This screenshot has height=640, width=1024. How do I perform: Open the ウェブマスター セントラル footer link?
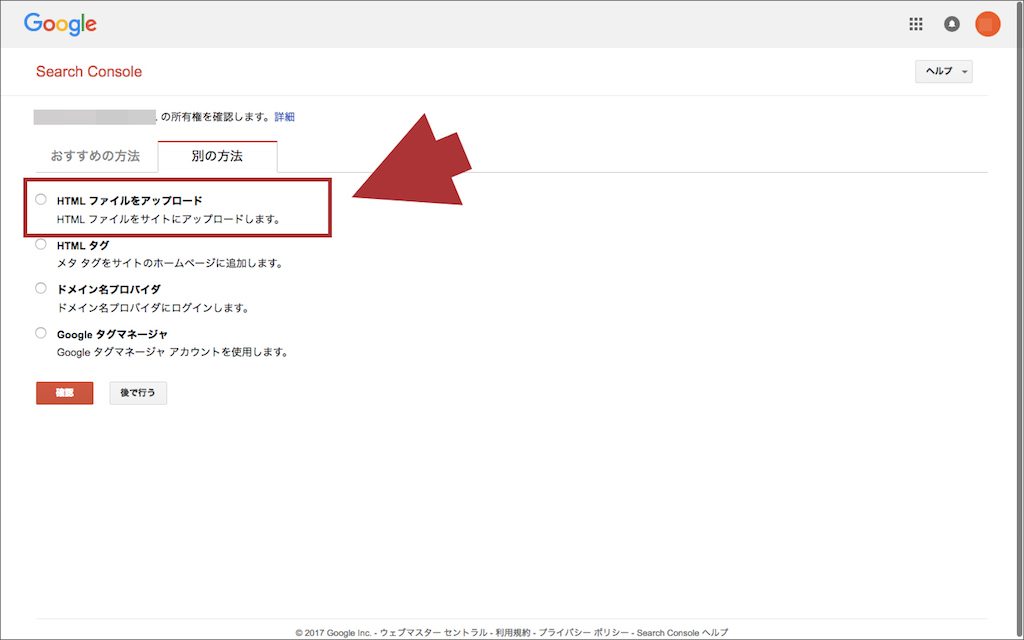click(x=434, y=633)
